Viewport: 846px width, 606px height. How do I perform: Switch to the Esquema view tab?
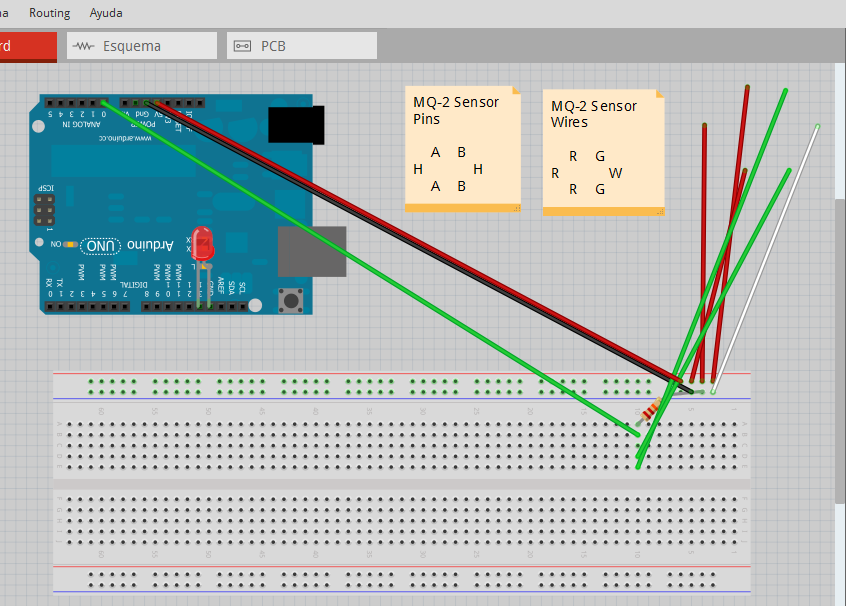click(141, 45)
